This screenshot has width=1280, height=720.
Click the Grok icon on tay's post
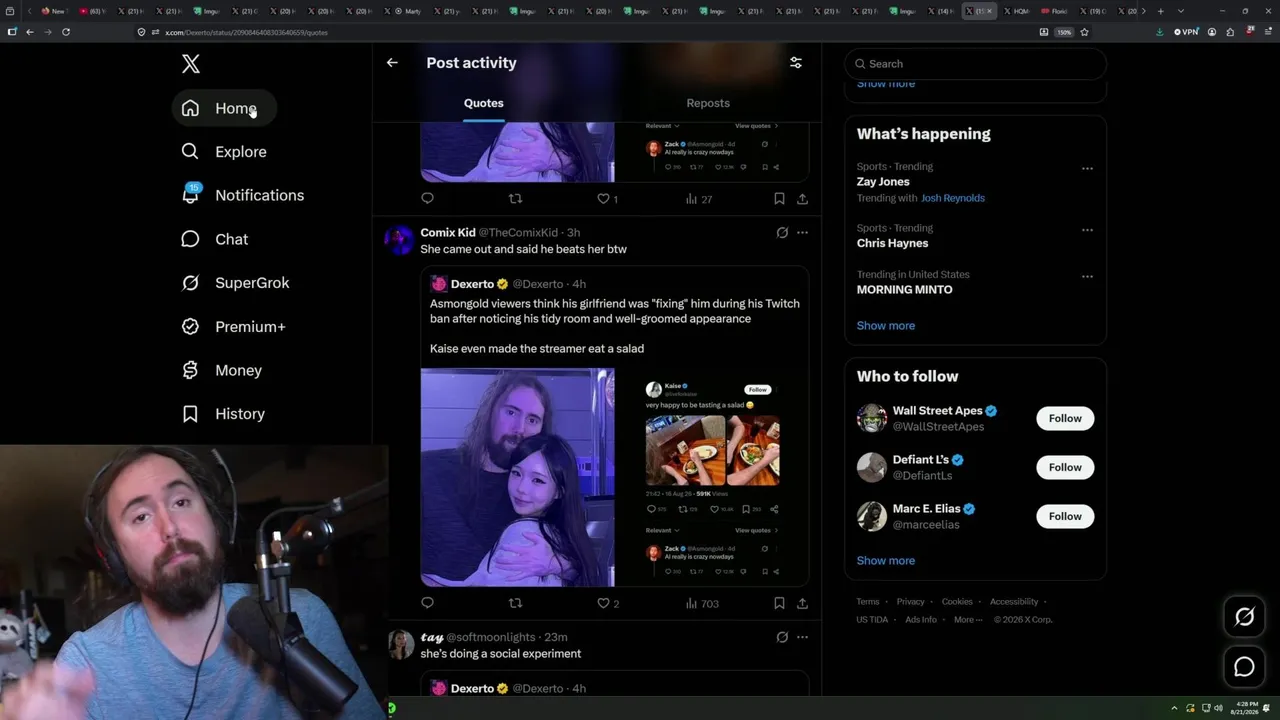click(782, 637)
